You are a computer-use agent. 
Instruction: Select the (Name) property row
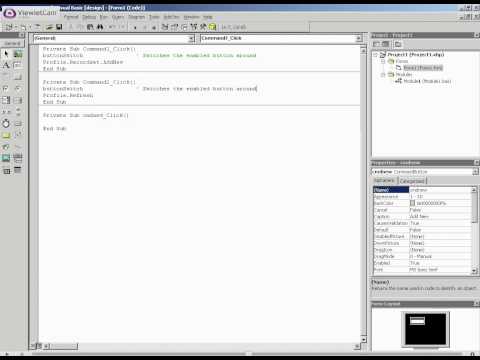(422, 190)
